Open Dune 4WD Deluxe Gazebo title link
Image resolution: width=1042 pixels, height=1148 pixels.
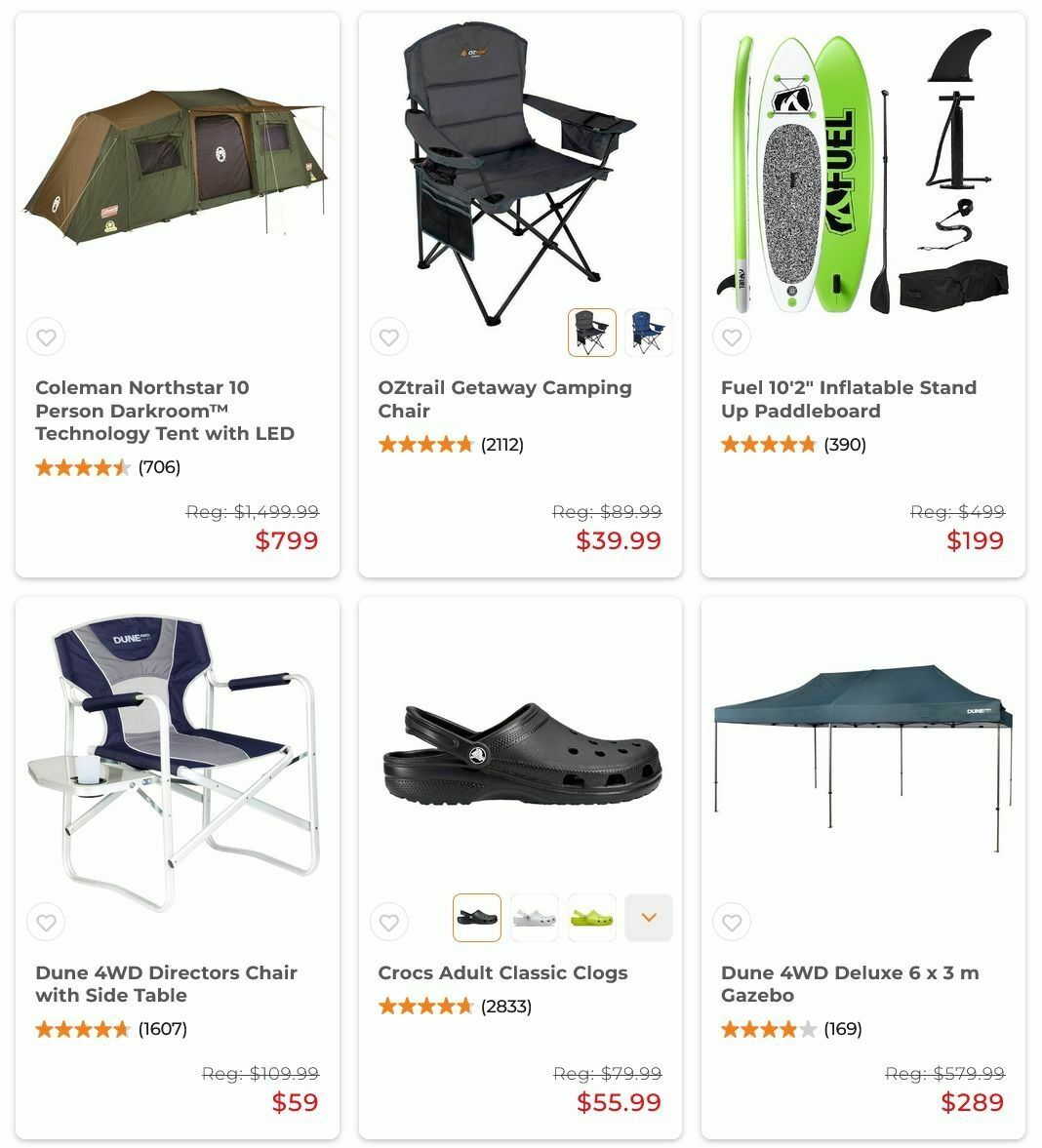850,984
